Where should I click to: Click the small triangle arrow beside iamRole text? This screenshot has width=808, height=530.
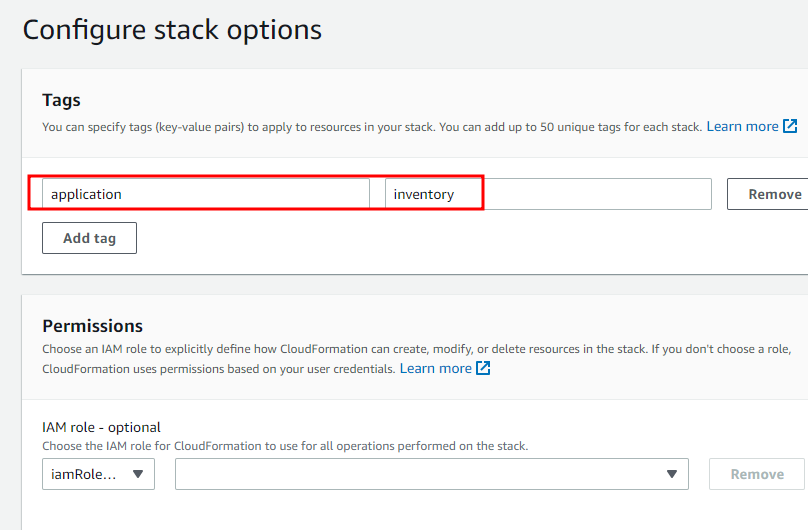[137, 474]
